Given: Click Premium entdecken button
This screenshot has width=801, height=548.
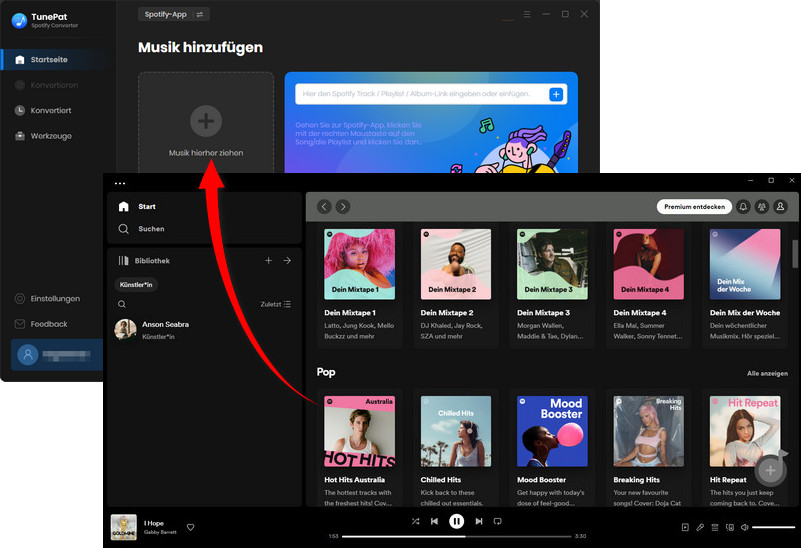Looking at the screenshot, I should [x=694, y=206].
